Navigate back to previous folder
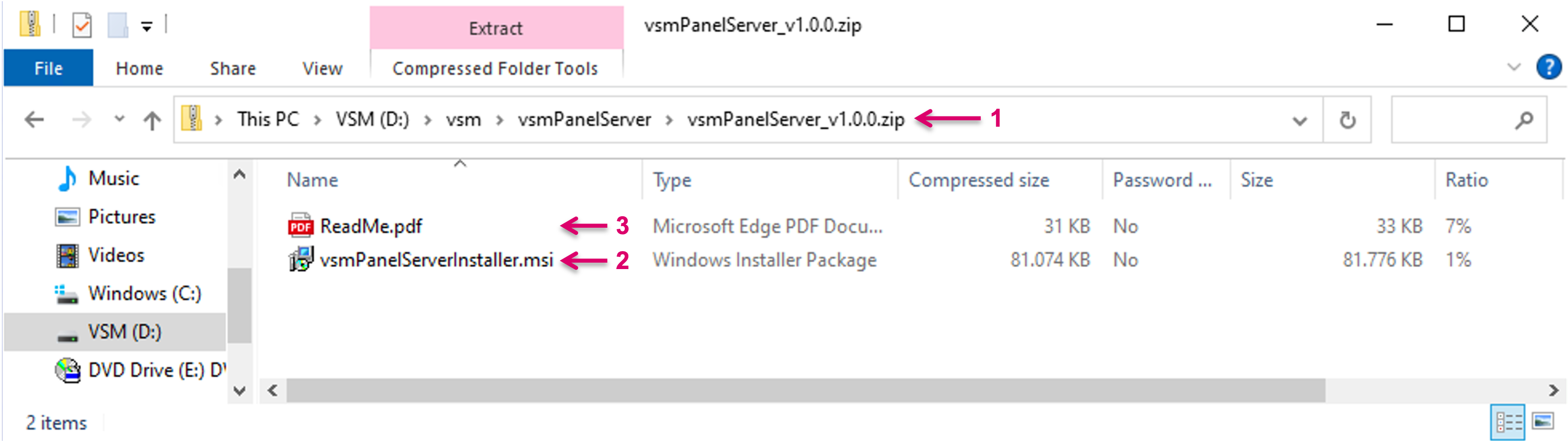This screenshot has height=441, width=1568. 34,120
